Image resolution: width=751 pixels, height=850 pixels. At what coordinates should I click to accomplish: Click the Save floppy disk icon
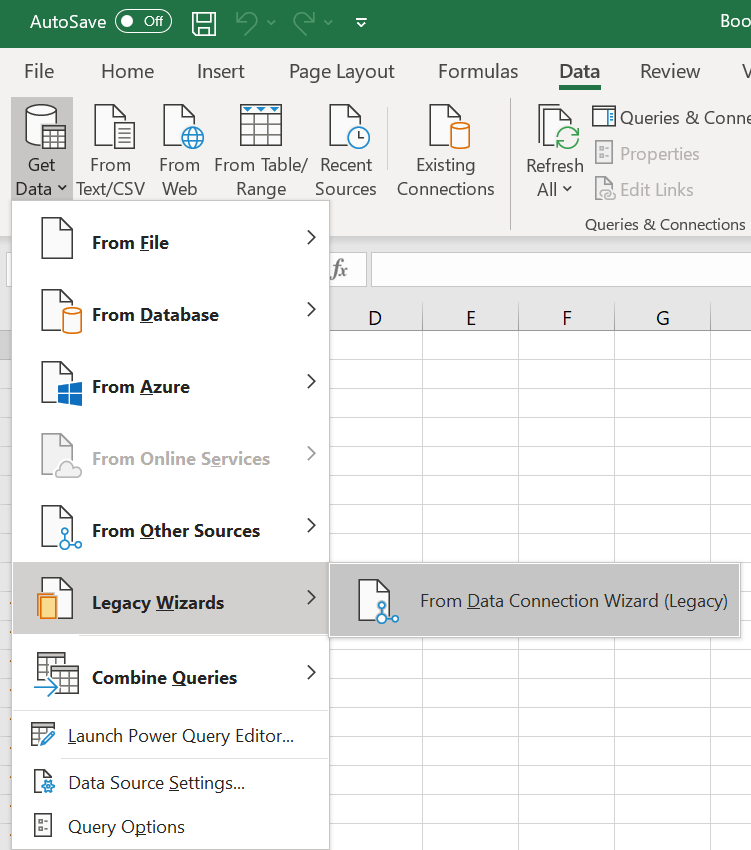pos(204,23)
